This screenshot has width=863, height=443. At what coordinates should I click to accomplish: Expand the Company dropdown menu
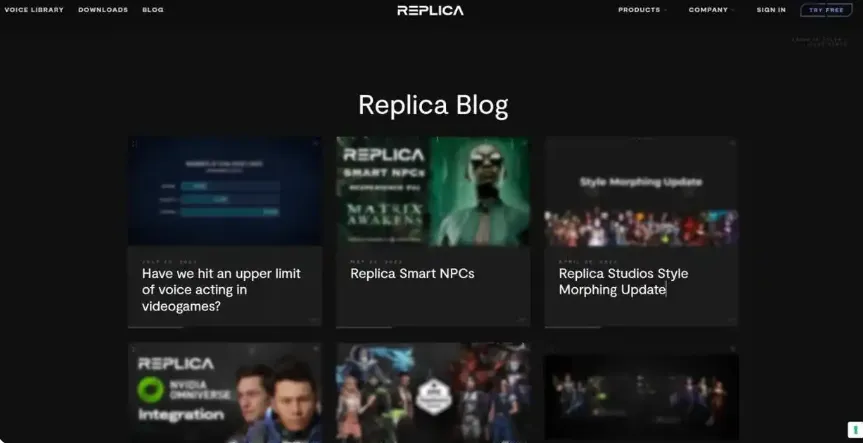point(711,10)
